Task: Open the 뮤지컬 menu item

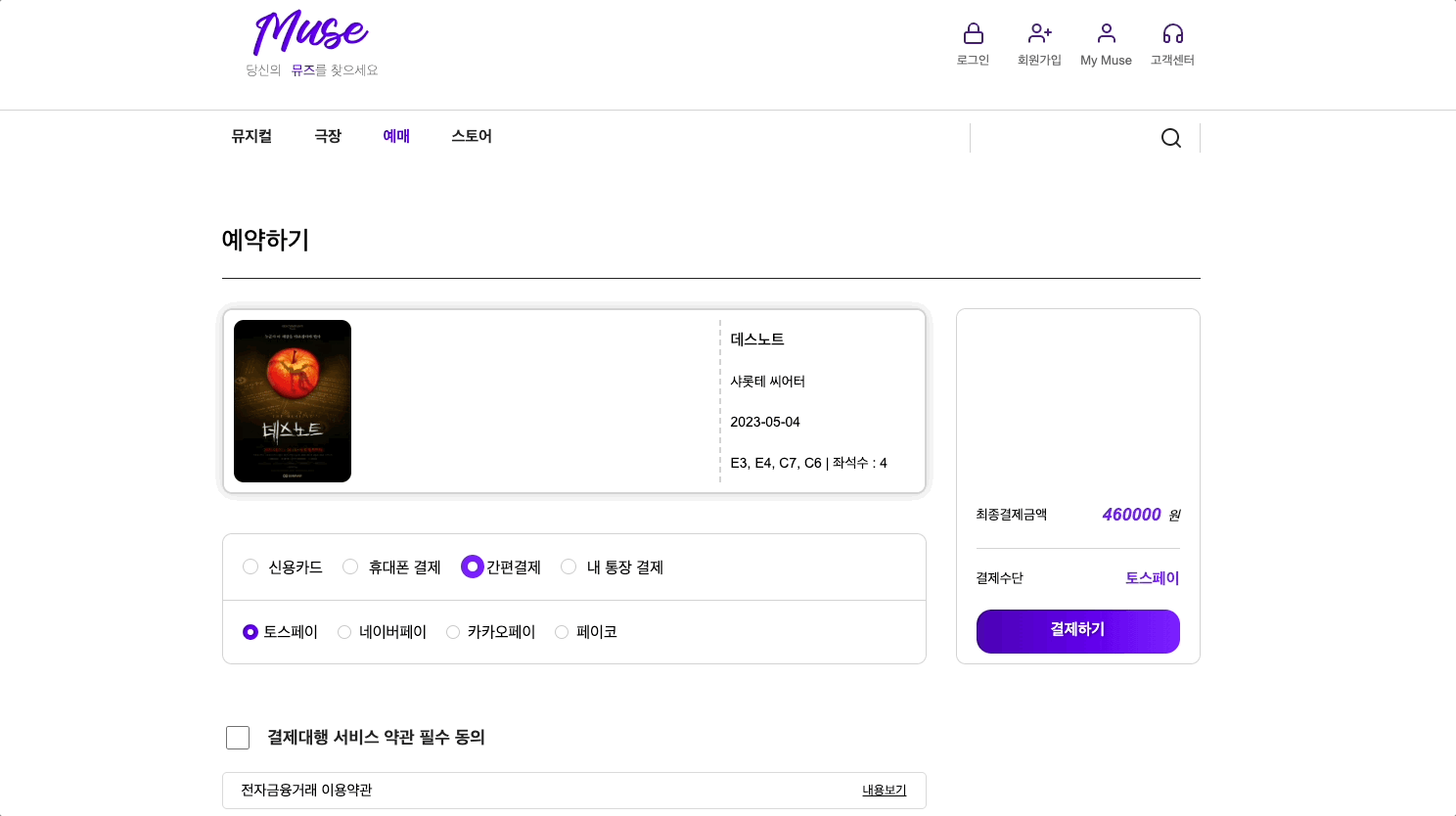Action: (250, 136)
